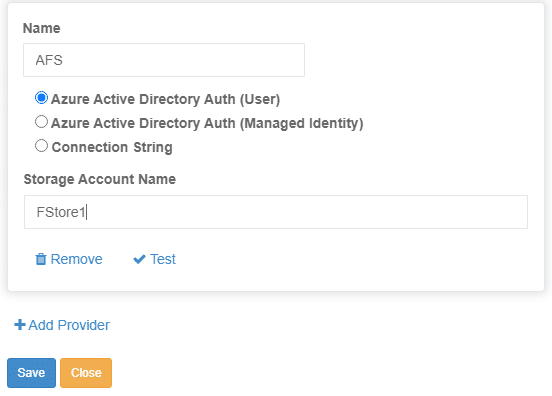Click the "Azure Active Directory Auth (Managed Identity)" label
The width and height of the screenshot is (552, 396).
pos(207,123)
